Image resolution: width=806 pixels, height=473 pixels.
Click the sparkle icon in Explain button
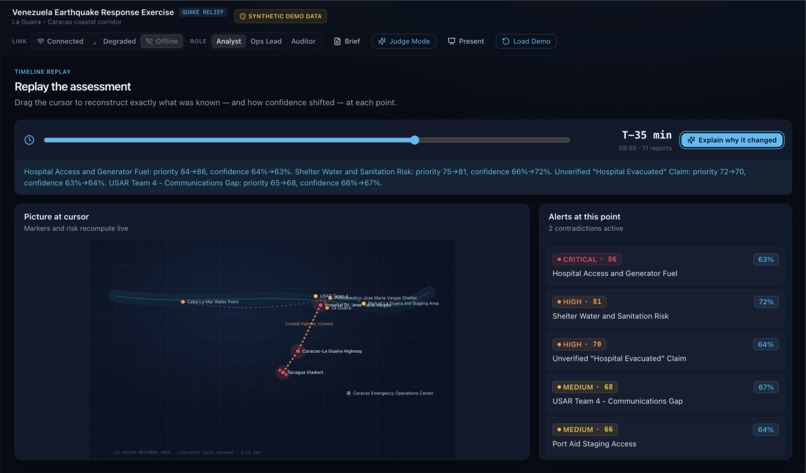click(x=691, y=140)
